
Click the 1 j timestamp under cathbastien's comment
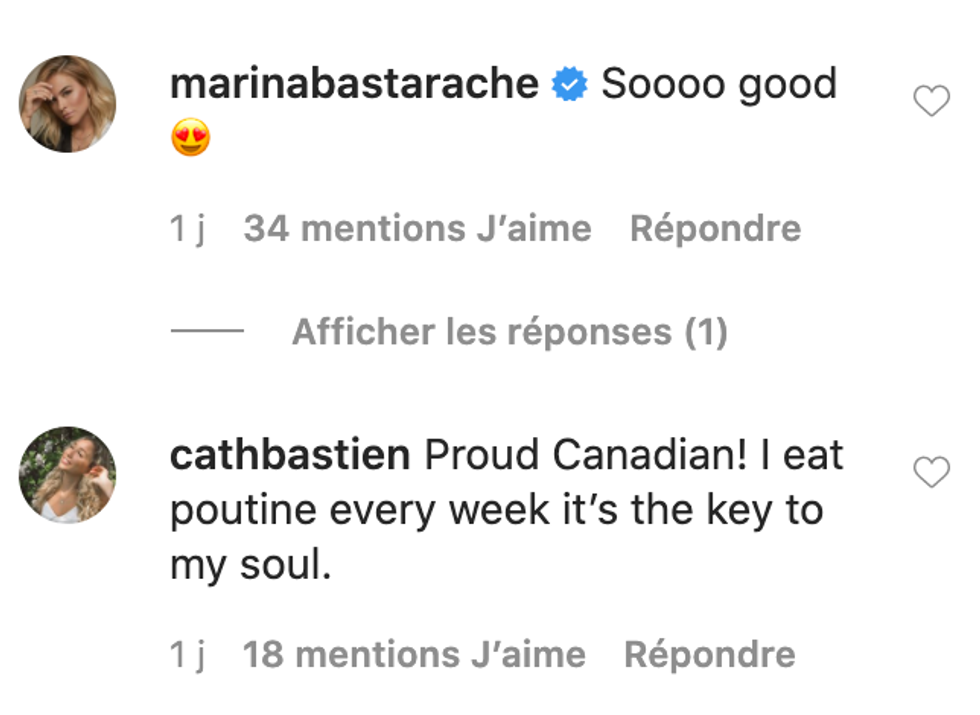coord(188,655)
